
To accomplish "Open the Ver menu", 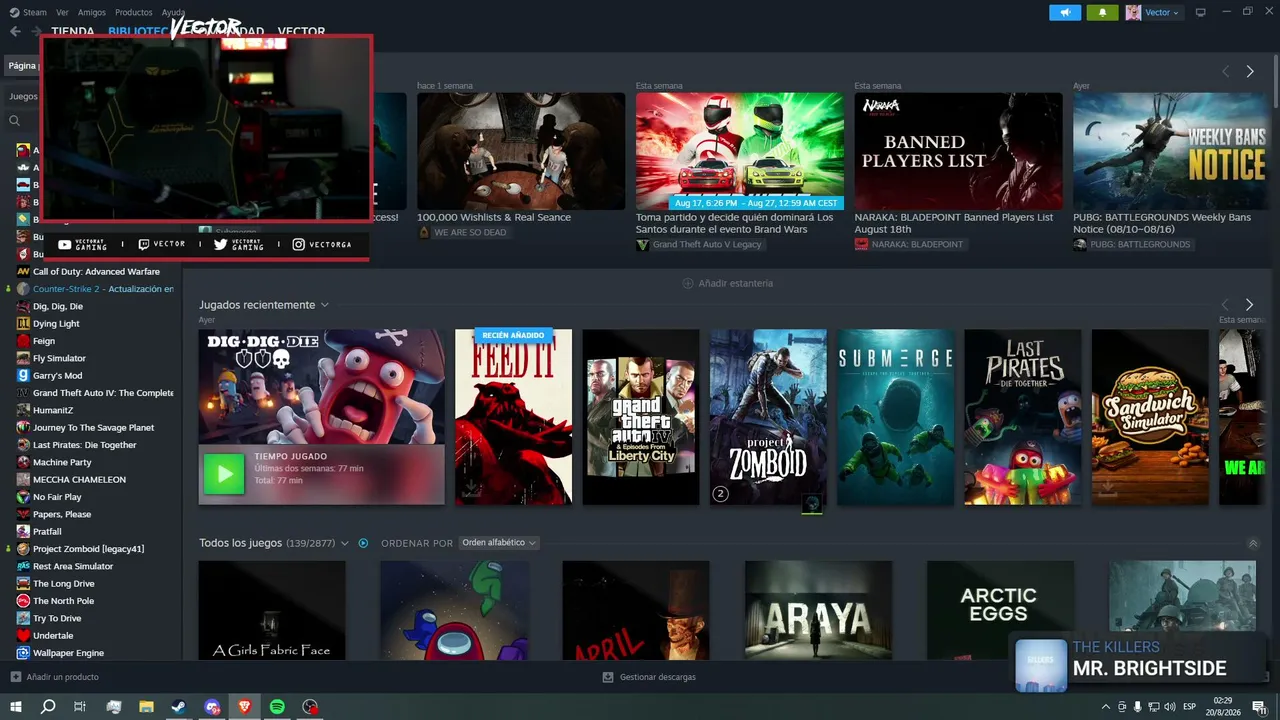I will 63,12.
